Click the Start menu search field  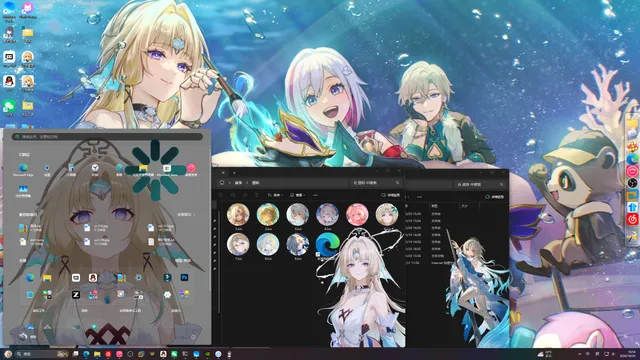coord(107,137)
